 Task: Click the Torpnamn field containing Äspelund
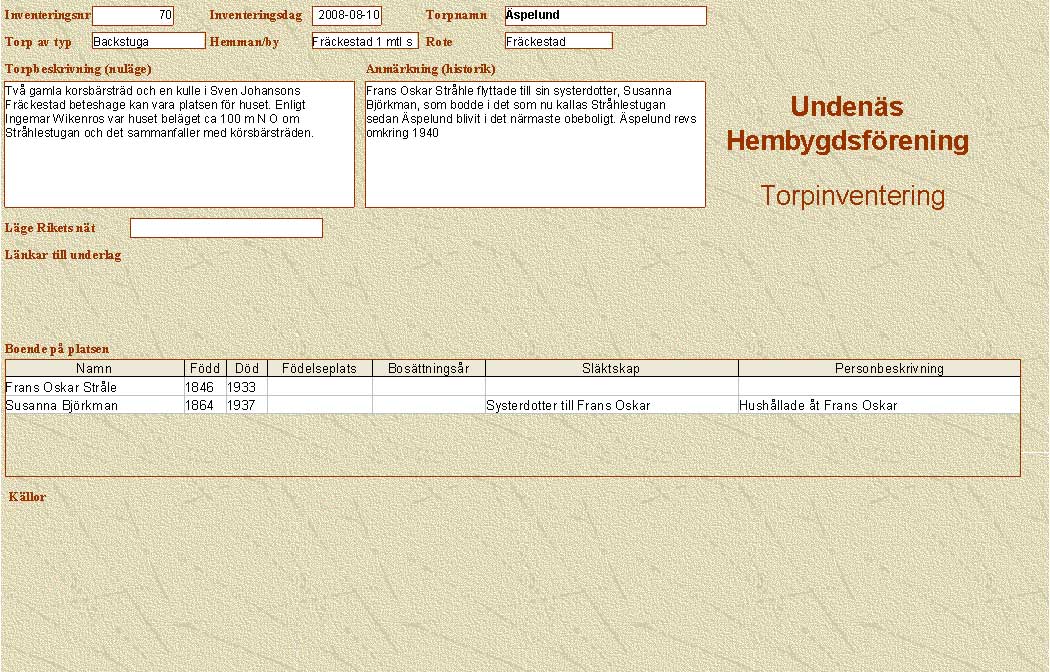coord(605,15)
